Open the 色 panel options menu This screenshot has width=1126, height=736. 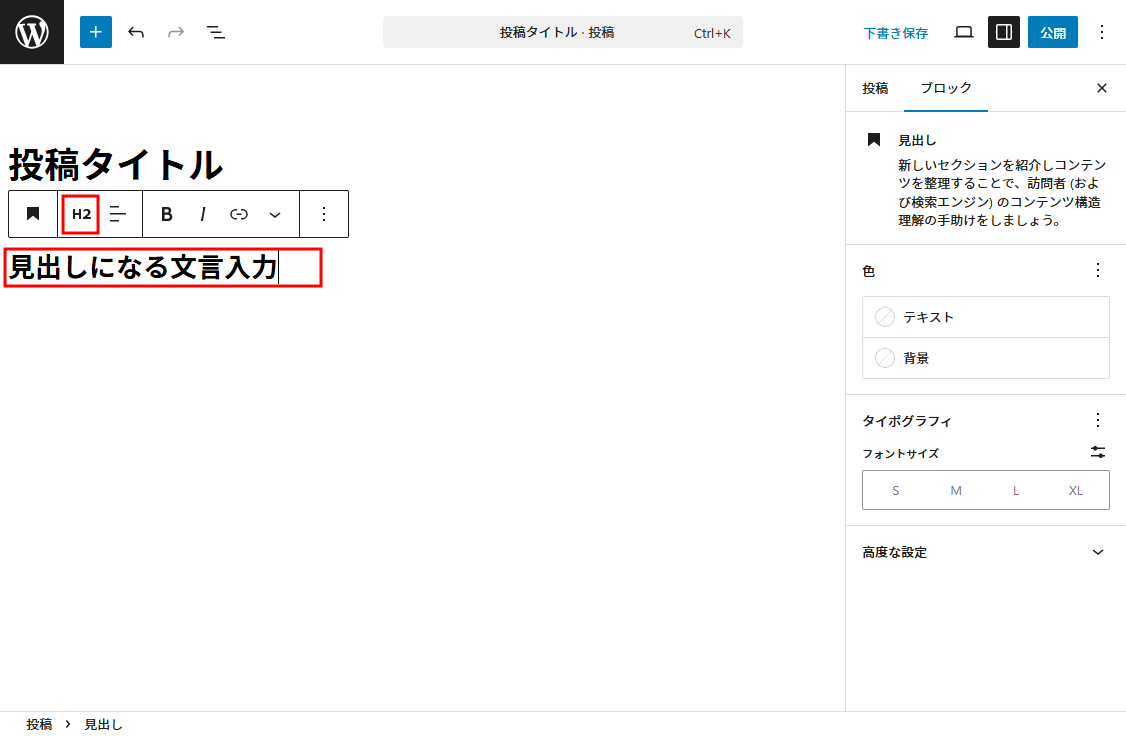(x=1097, y=270)
